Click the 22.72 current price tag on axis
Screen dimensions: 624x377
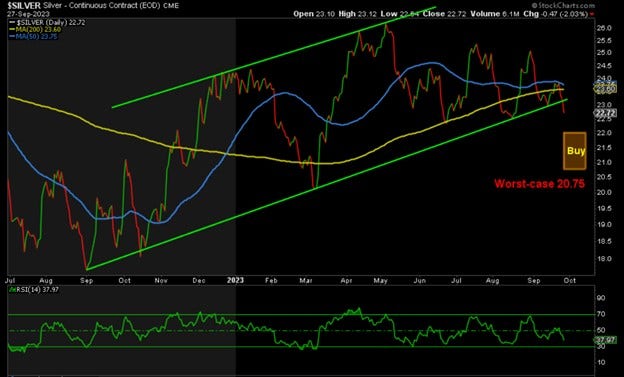tap(605, 113)
